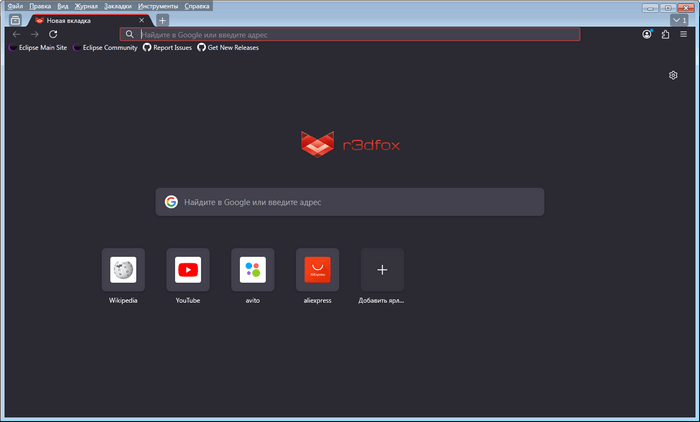Open the Закладки menu

pyautogui.click(x=118, y=6)
